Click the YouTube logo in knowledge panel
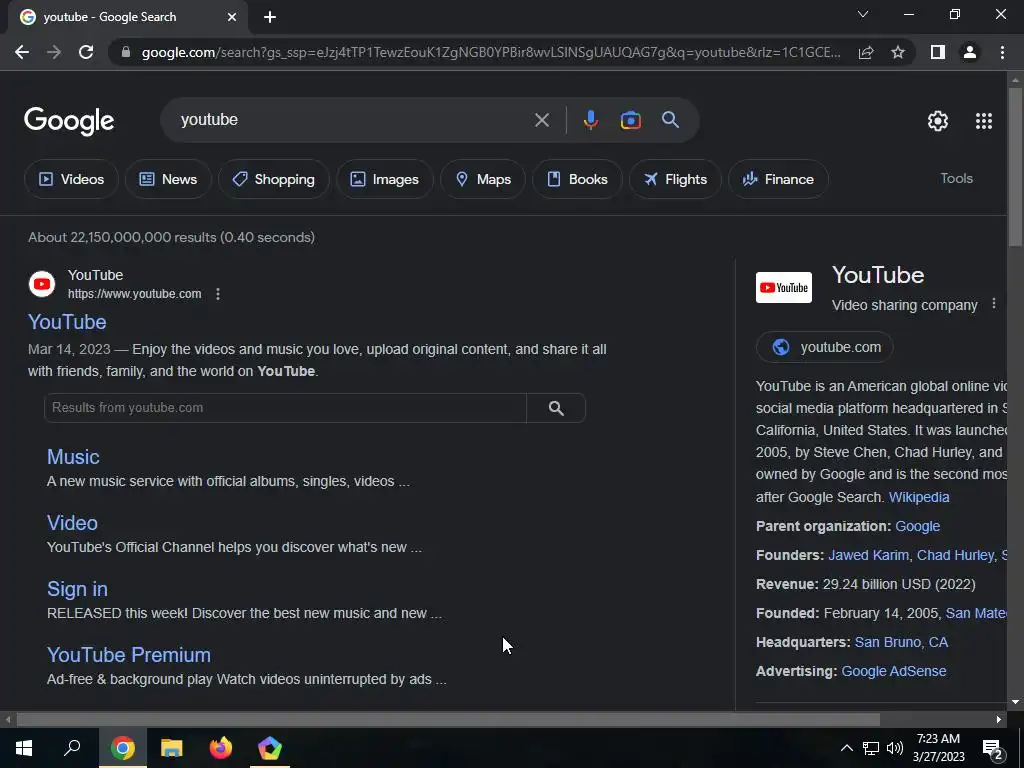The width and height of the screenshot is (1024, 768). click(x=784, y=287)
